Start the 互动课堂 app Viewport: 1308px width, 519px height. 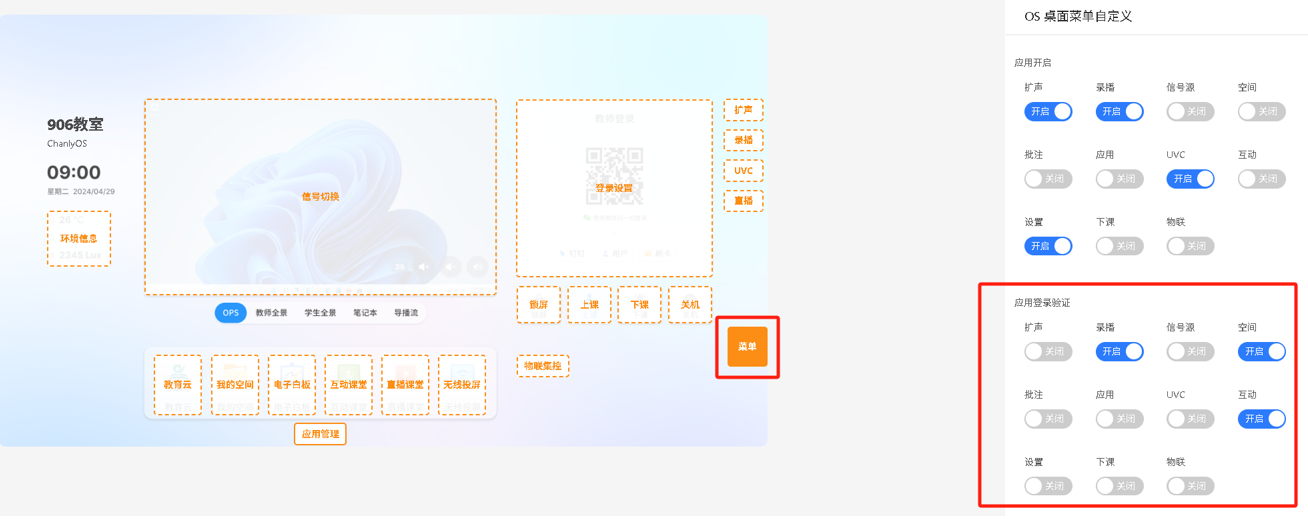[348, 385]
